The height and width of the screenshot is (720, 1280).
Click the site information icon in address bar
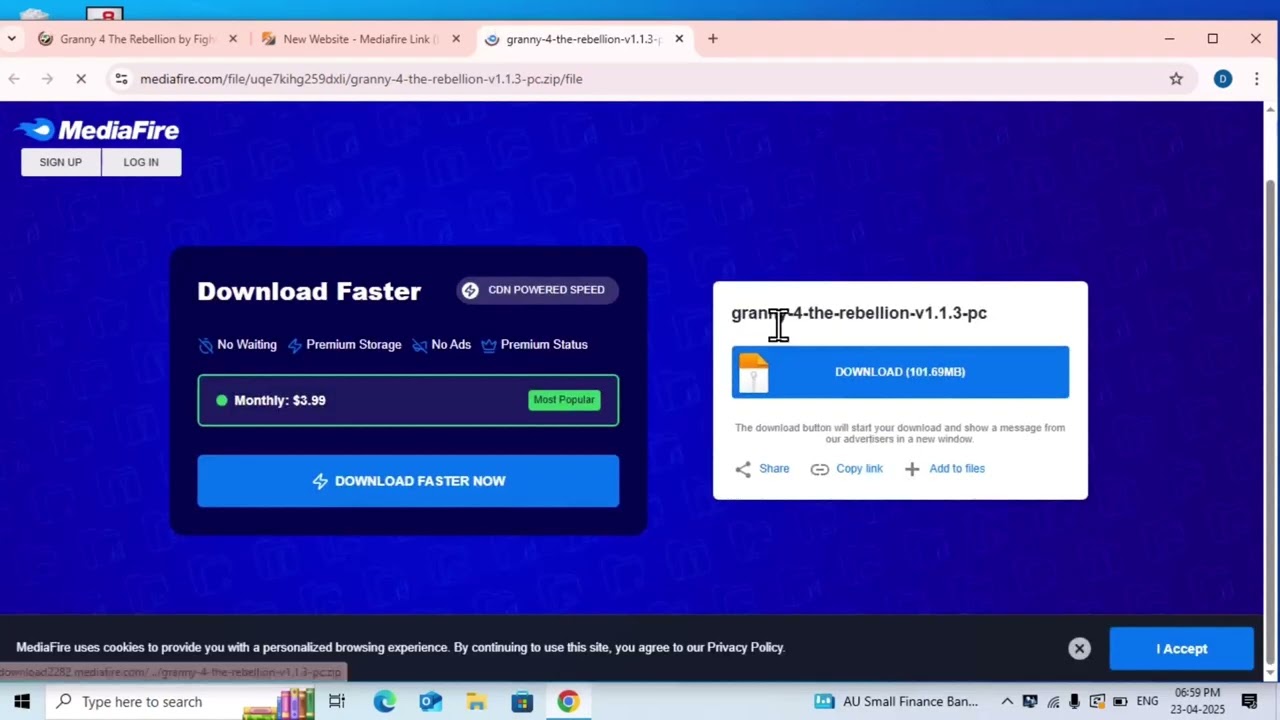(x=121, y=79)
